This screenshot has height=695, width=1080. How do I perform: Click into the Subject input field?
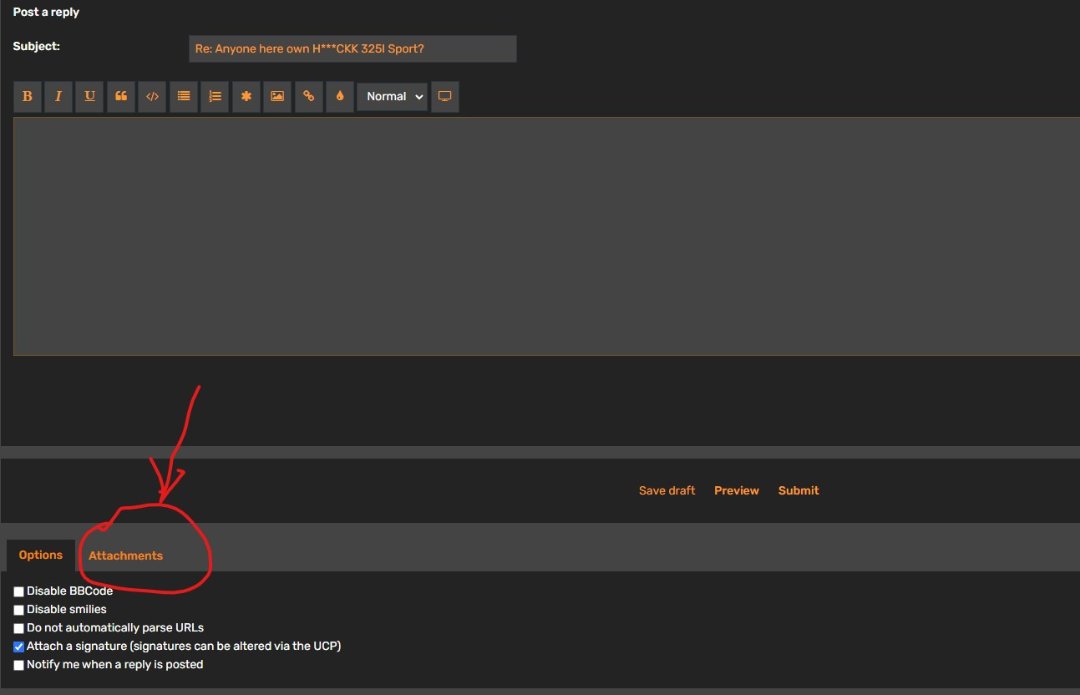tap(352, 49)
